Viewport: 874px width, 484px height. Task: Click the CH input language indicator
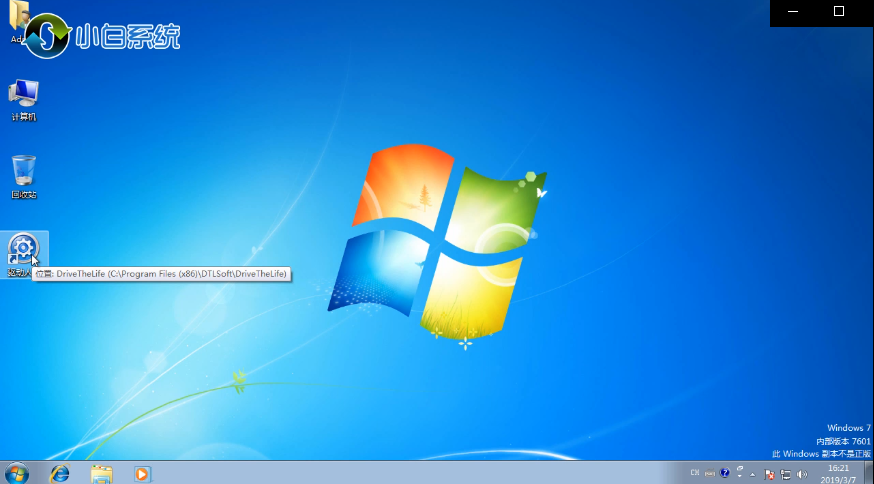click(x=695, y=473)
